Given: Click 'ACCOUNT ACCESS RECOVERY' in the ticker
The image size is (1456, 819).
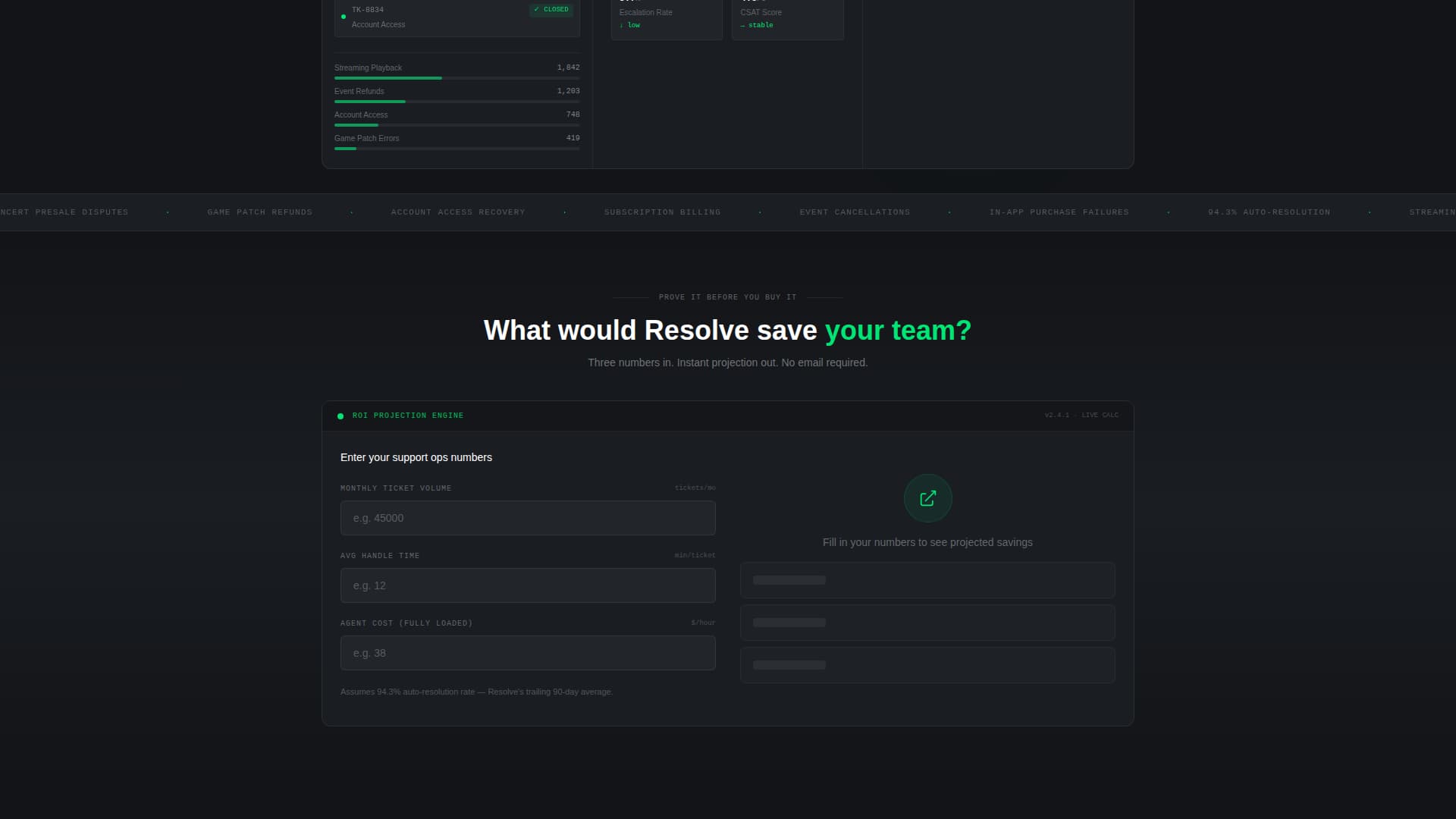Looking at the screenshot, I should pos(458,212).
